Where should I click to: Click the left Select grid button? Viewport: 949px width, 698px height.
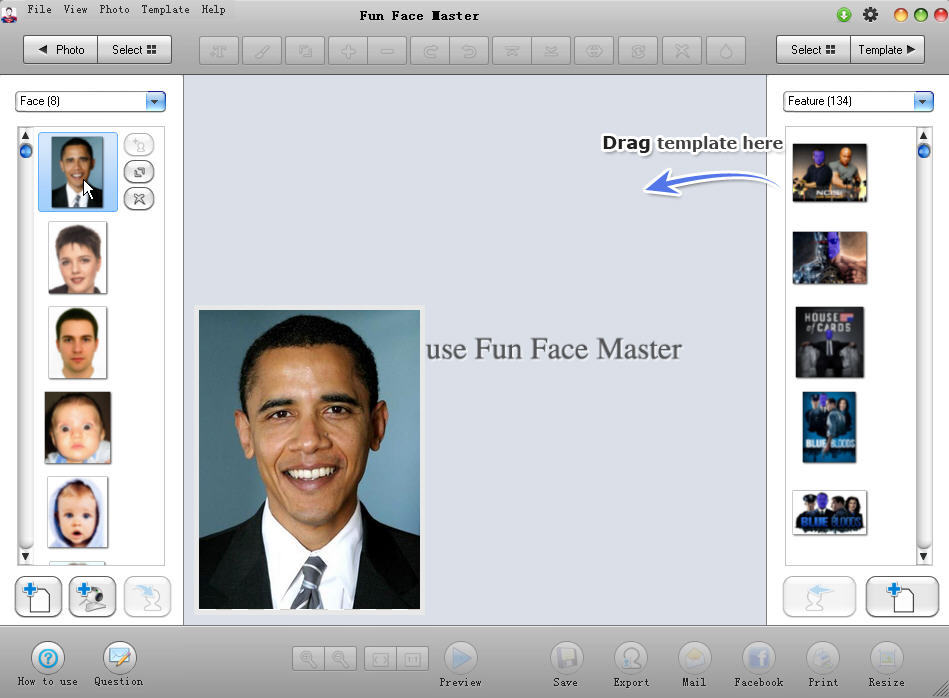pyautogui.click(x=134, y=50)
